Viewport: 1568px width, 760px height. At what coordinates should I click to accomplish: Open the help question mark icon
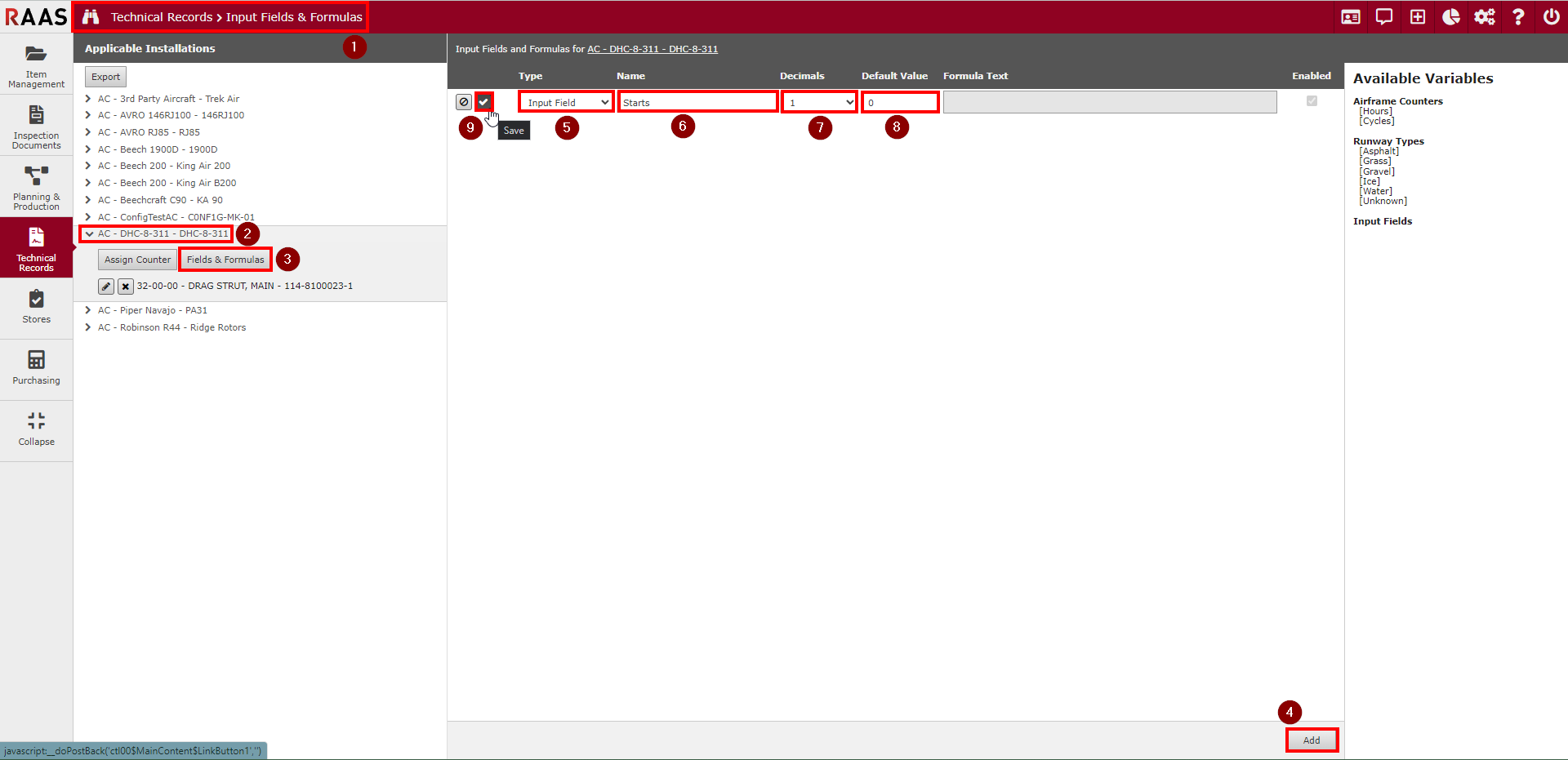pyautogui.click(x=1517, y=17)
